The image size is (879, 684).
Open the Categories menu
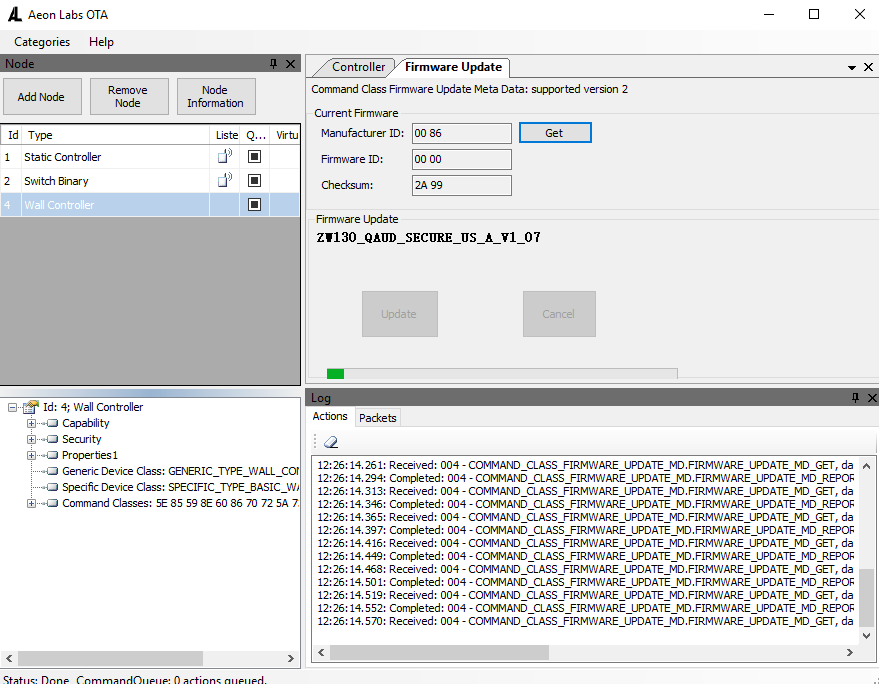point(42,41)
